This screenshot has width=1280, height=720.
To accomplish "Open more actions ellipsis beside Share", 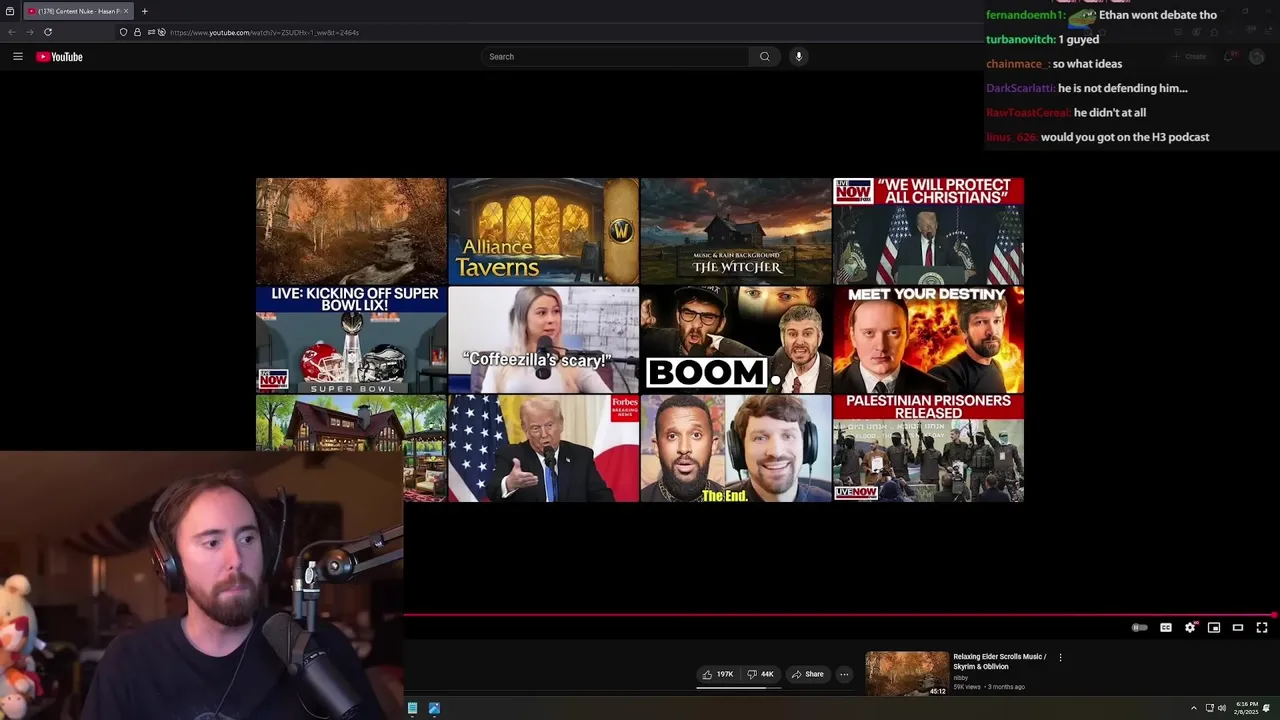I will 844,674.
